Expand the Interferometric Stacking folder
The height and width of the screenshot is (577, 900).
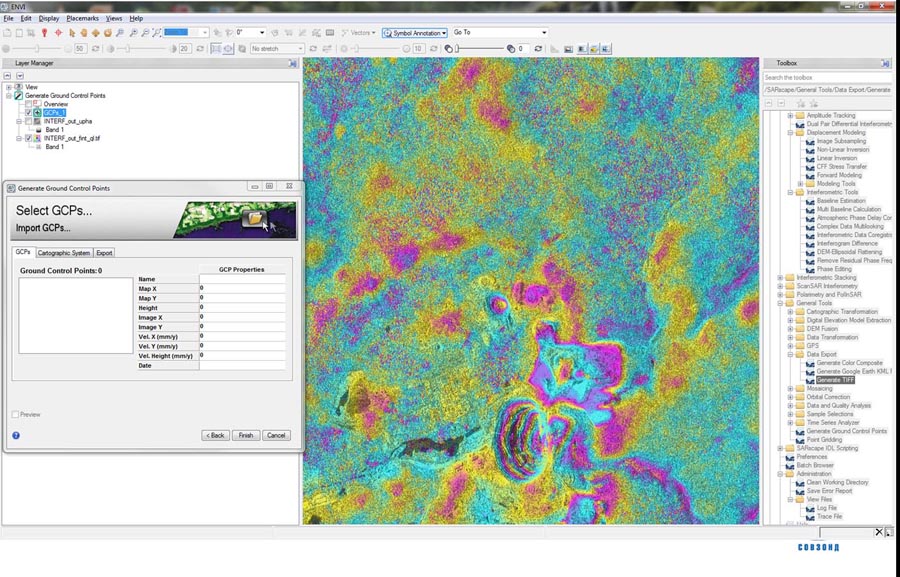tap(780, 277)
